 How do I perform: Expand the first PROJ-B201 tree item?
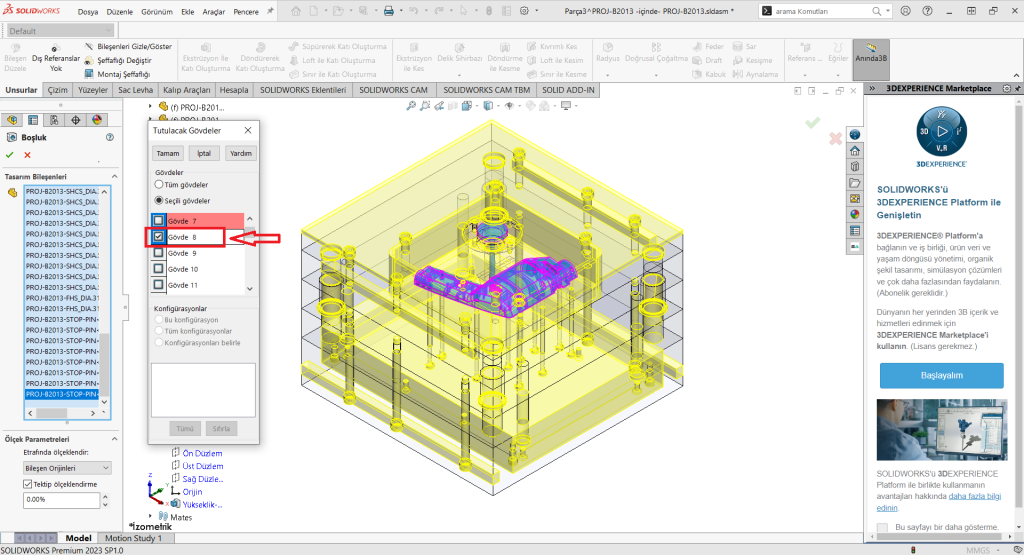[x=150, y=106]
